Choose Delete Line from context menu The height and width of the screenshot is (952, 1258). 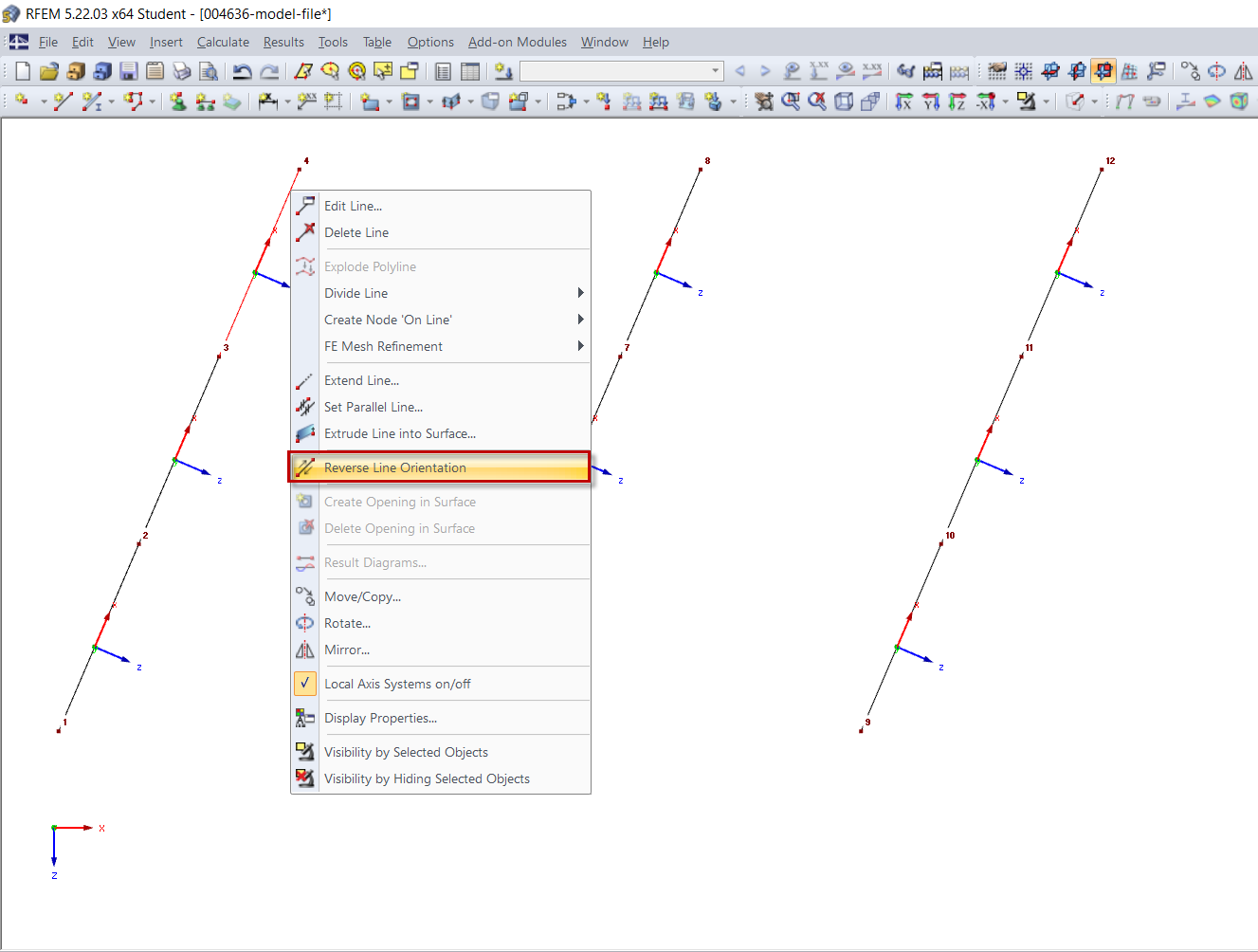[x=441, y=232]
